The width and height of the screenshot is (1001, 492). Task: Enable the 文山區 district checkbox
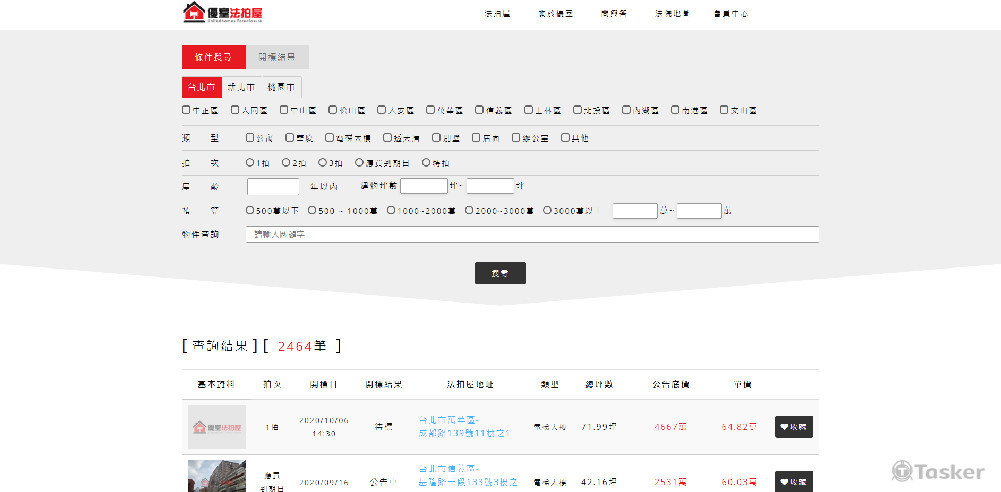click(725, 110)
